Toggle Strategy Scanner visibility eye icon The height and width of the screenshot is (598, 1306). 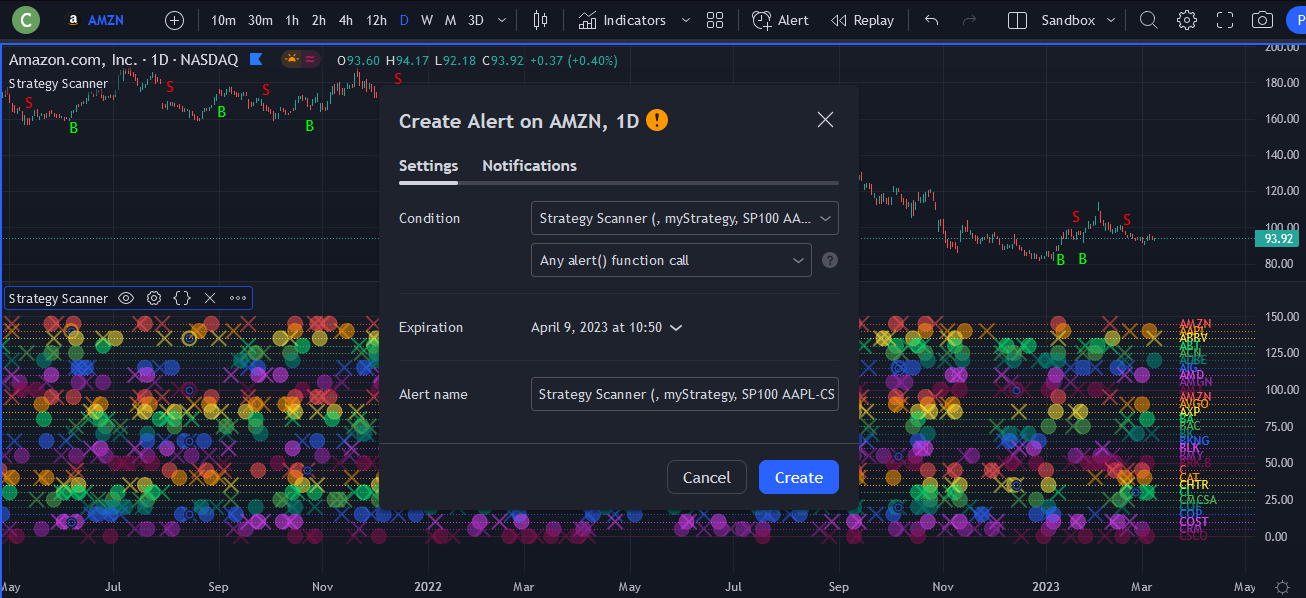126,298
